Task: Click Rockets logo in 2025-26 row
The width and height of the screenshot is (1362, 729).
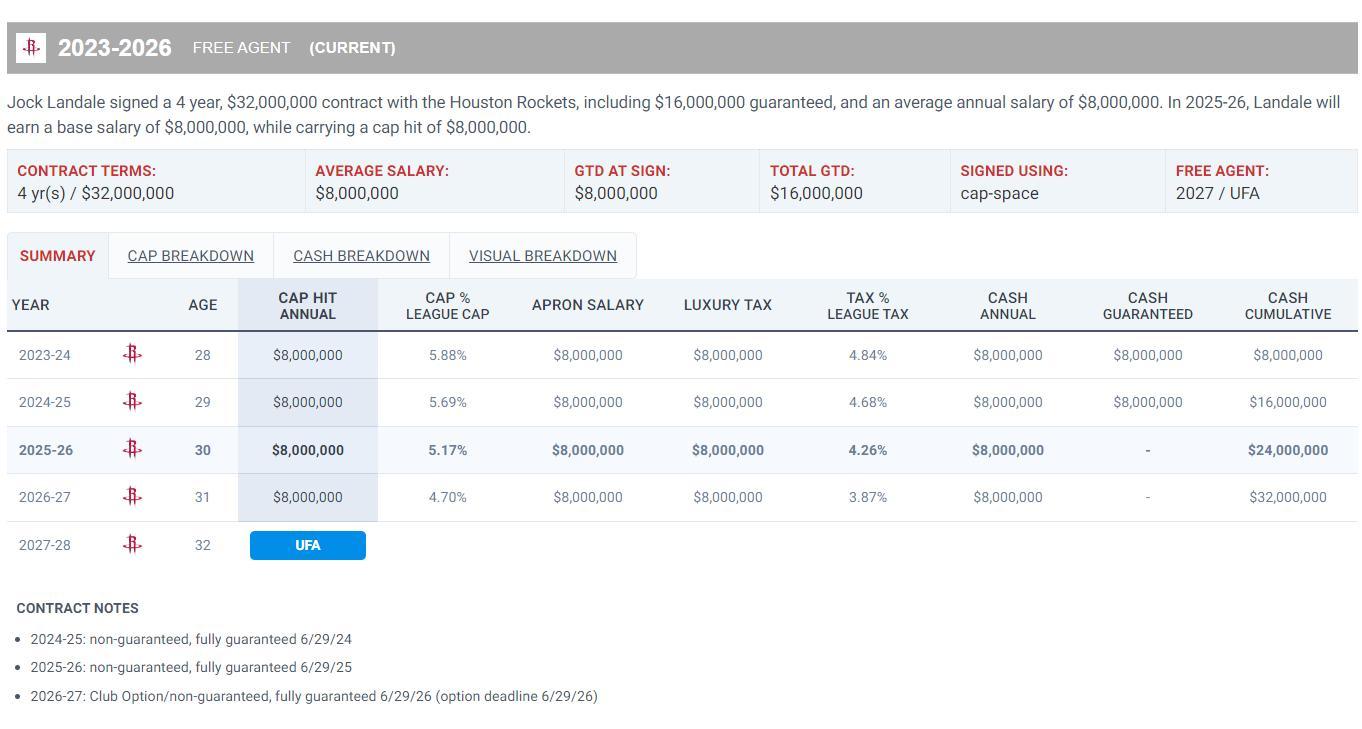Action: (132, 450)
